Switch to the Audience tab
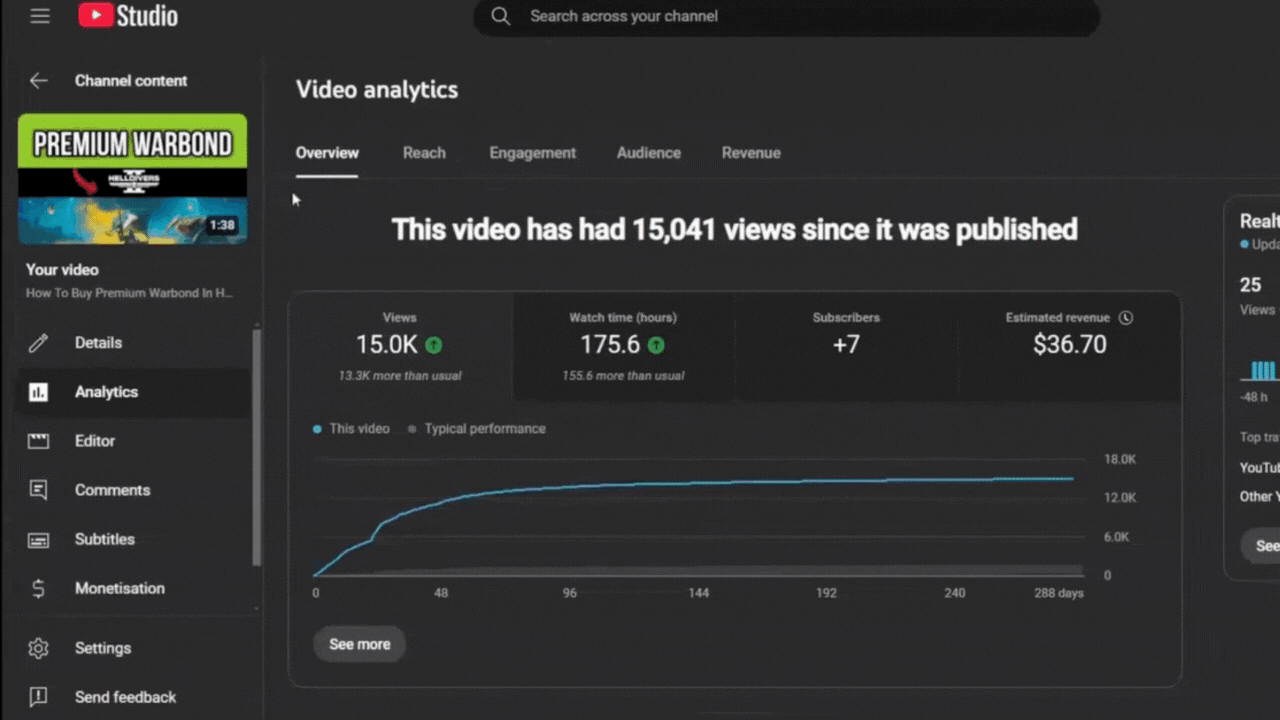 648,153
